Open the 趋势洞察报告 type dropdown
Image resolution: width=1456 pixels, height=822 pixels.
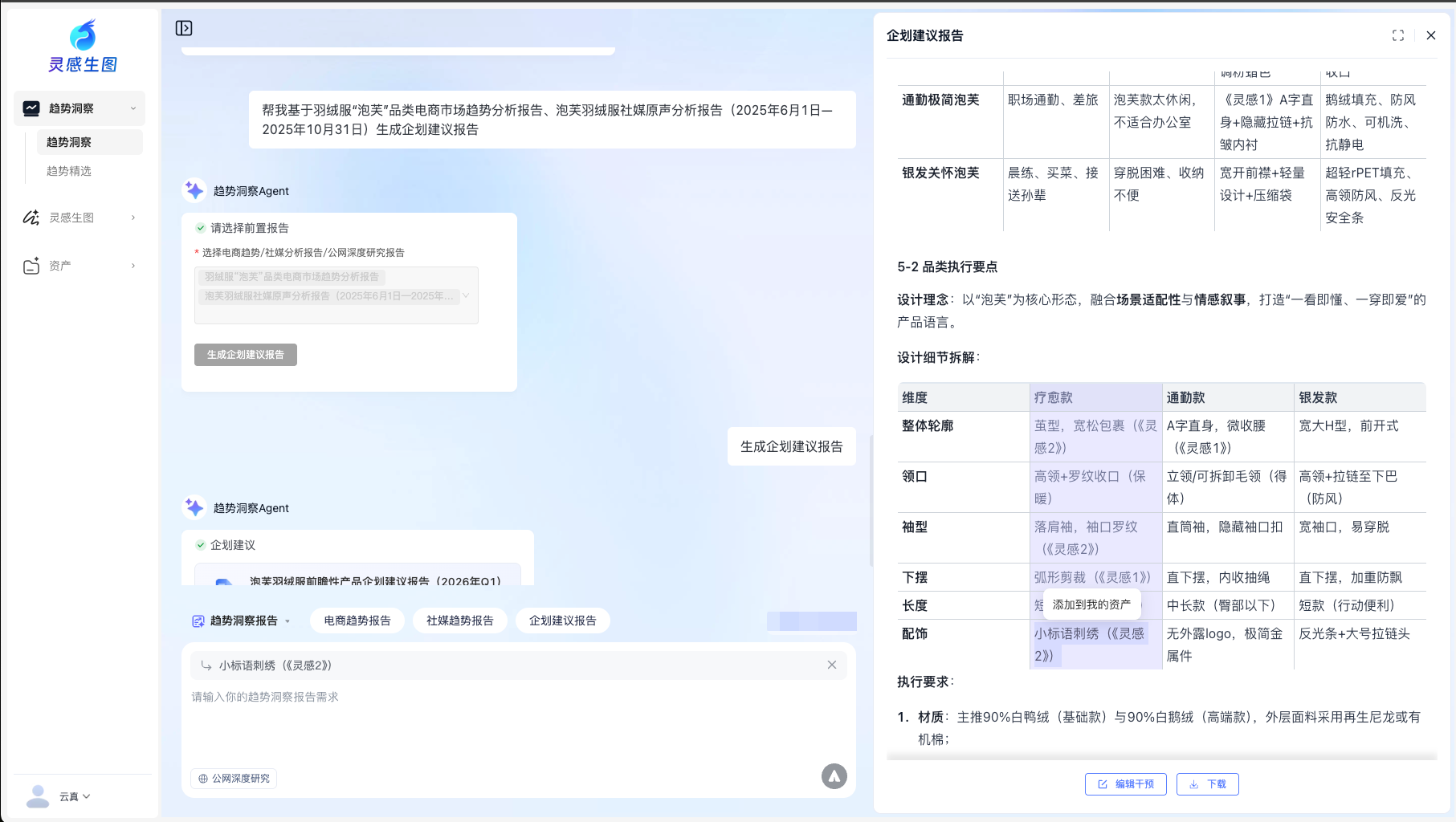[x=242, y=621]
